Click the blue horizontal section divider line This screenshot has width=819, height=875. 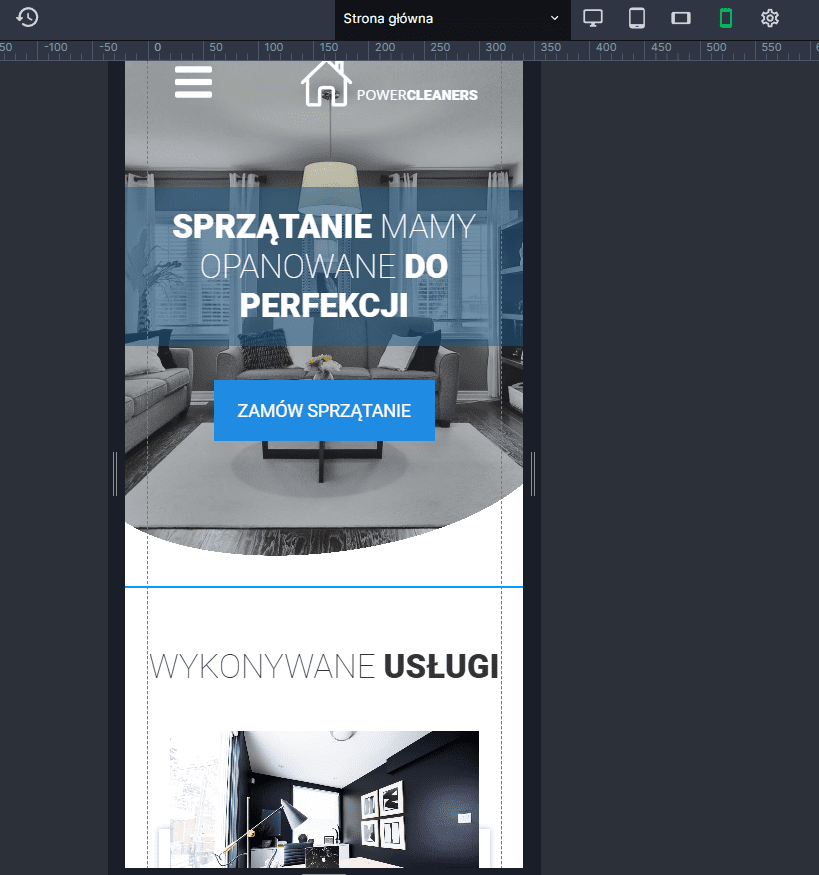[323, 587]
